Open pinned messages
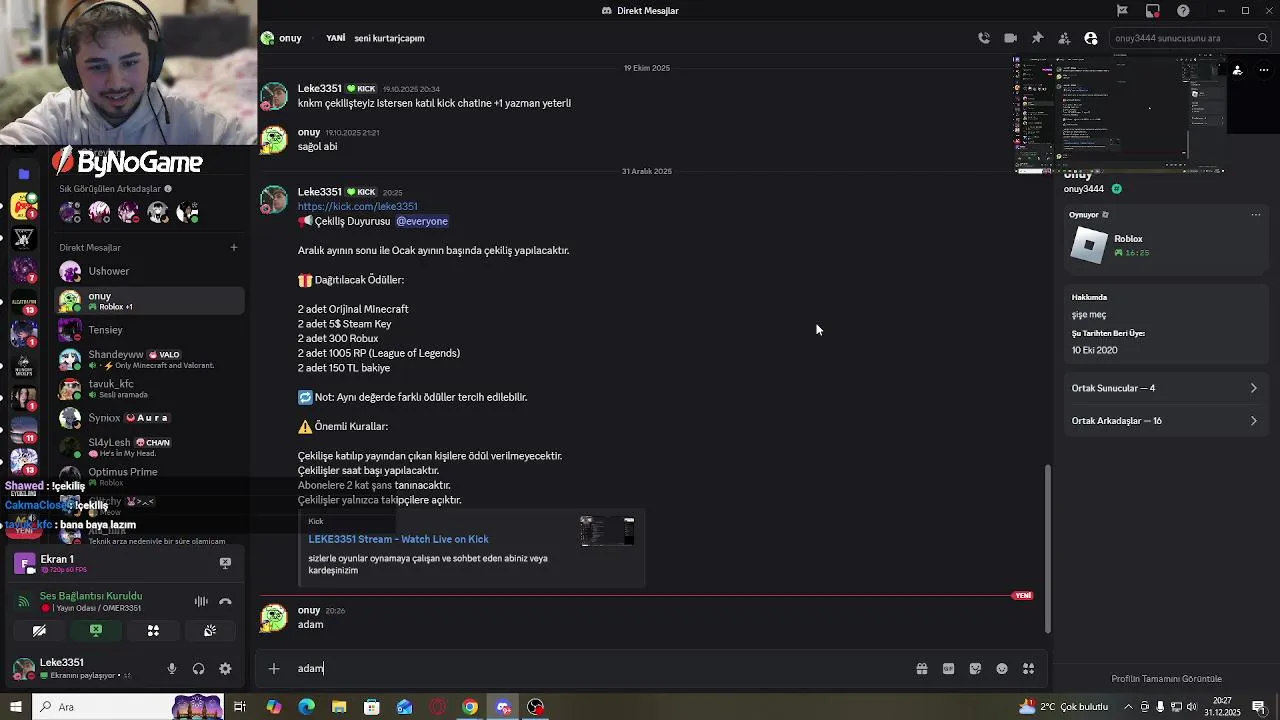 tap(1038, 38)
